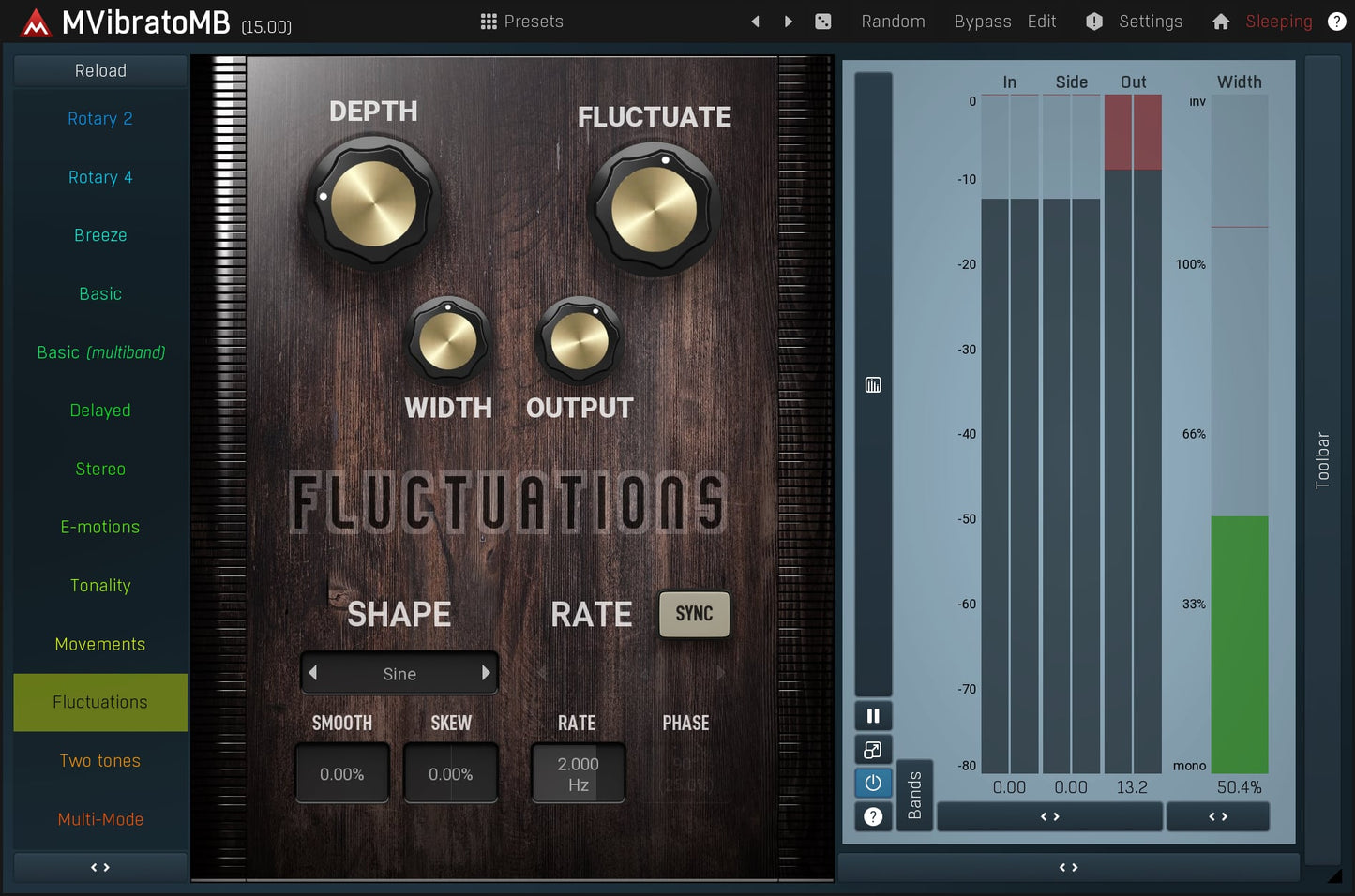
Task: Open the meter help question mark icon
Action: click(873, 816)
